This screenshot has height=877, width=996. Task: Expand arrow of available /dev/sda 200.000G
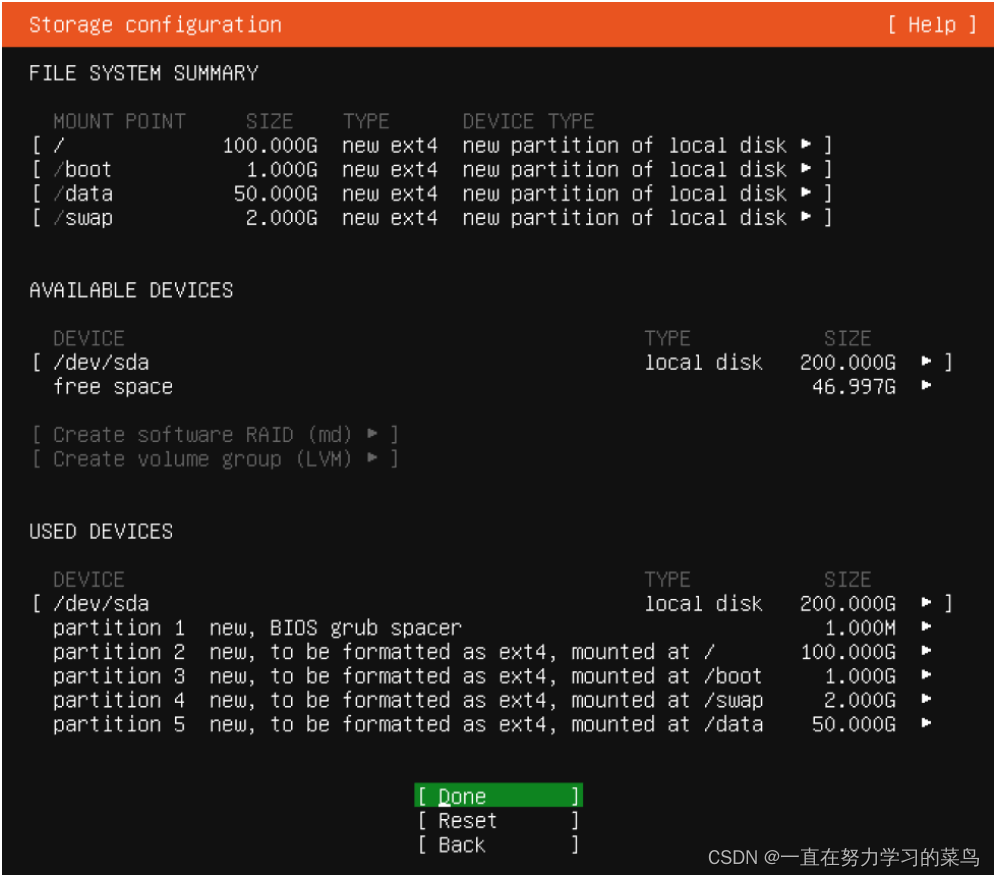click(x=926, y=361)
